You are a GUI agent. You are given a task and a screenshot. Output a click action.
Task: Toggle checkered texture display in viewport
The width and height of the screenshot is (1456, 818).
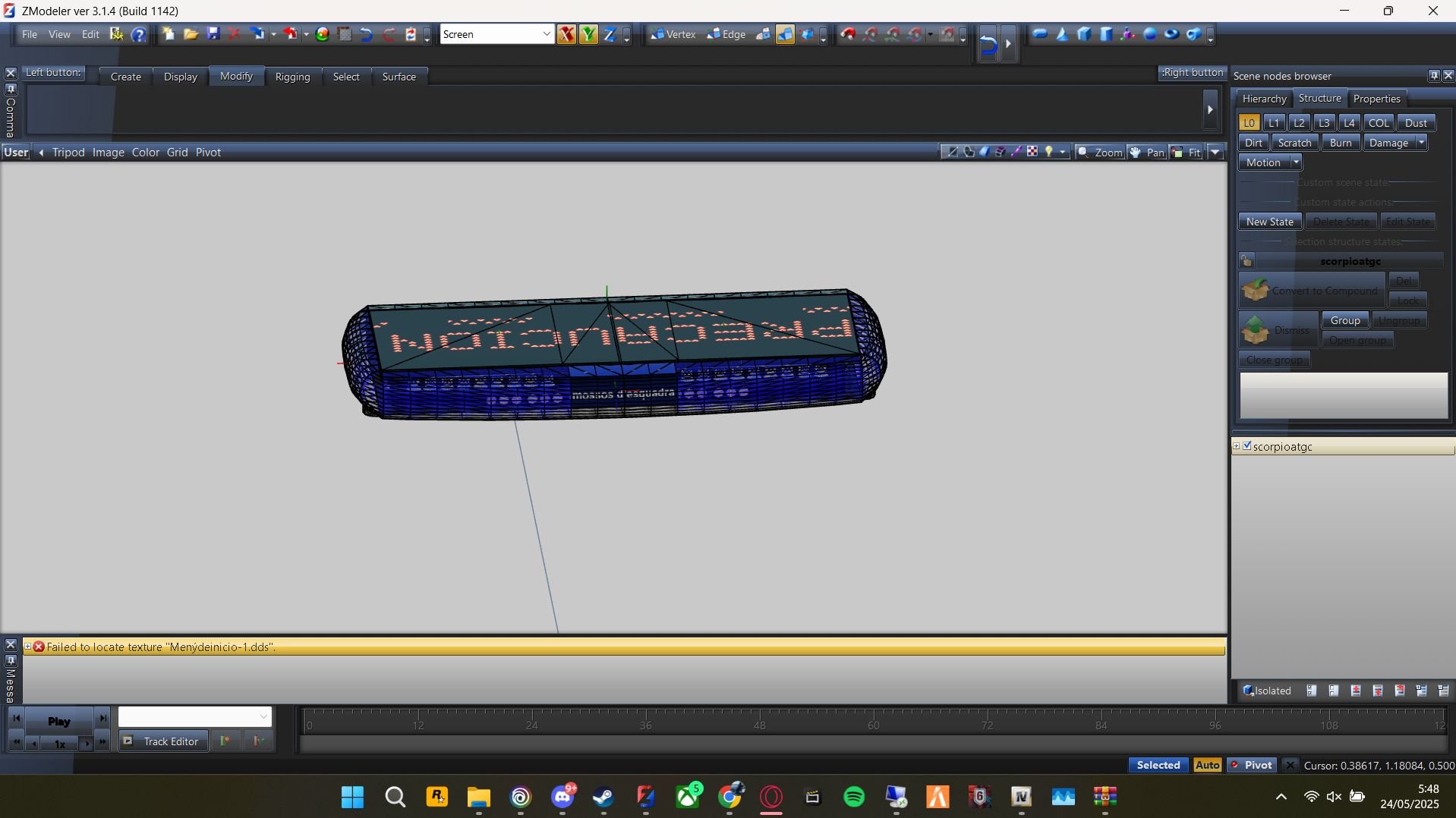pos(1032,153)
